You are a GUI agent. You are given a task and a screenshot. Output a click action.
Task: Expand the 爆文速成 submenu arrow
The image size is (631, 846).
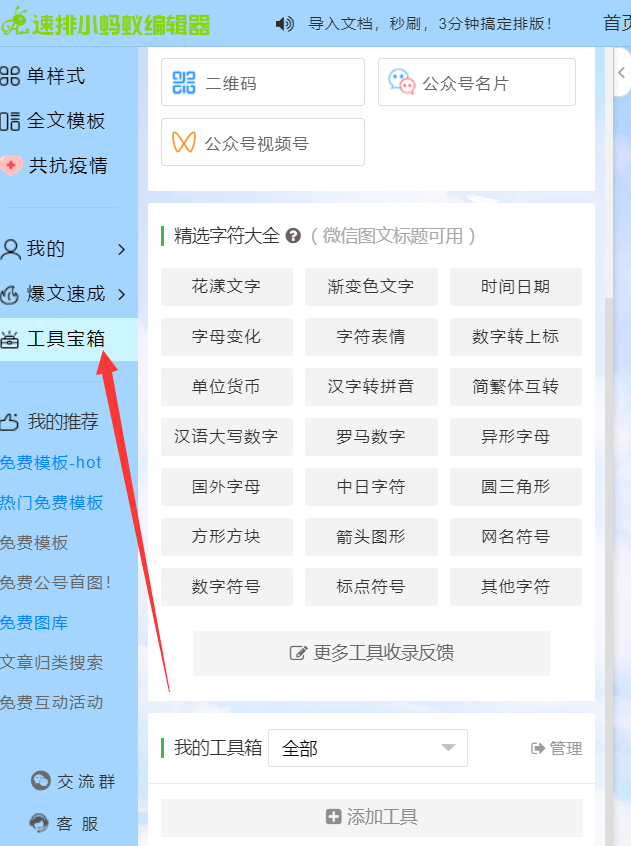click(122, 294)
